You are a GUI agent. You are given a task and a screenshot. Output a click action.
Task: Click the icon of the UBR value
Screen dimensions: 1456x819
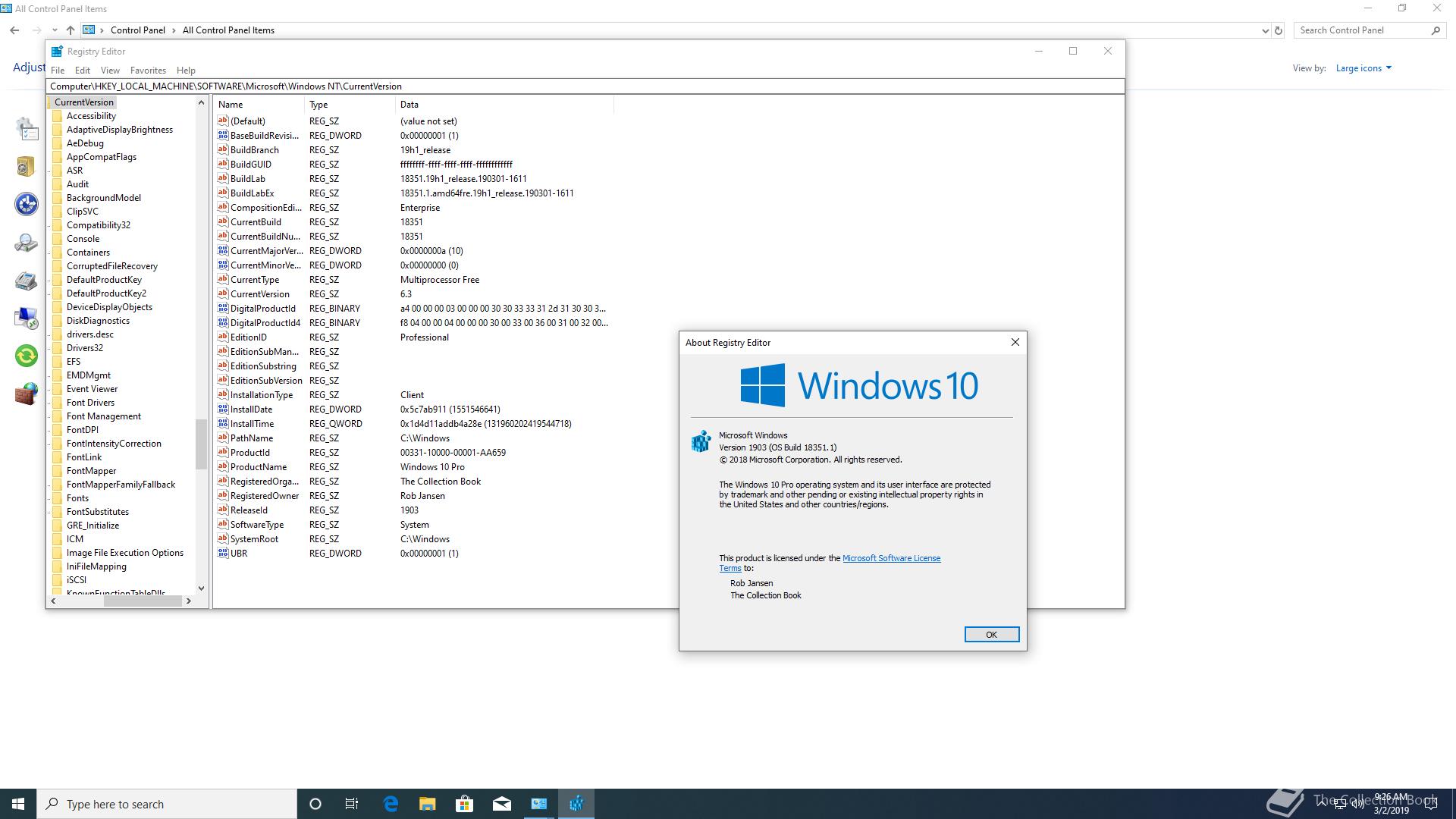(x=223, y=553)
